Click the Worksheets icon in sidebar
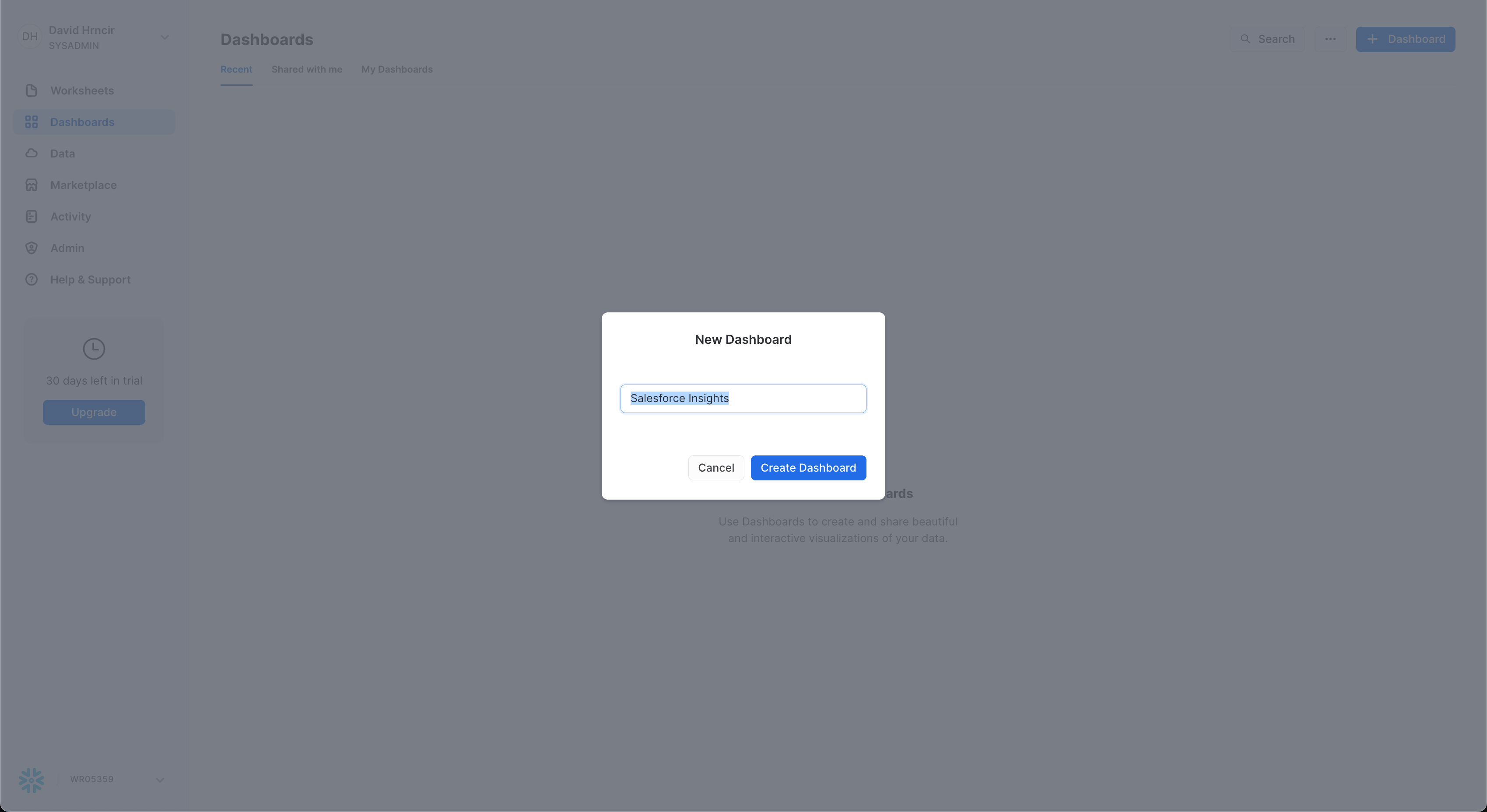 click(31, 90)
